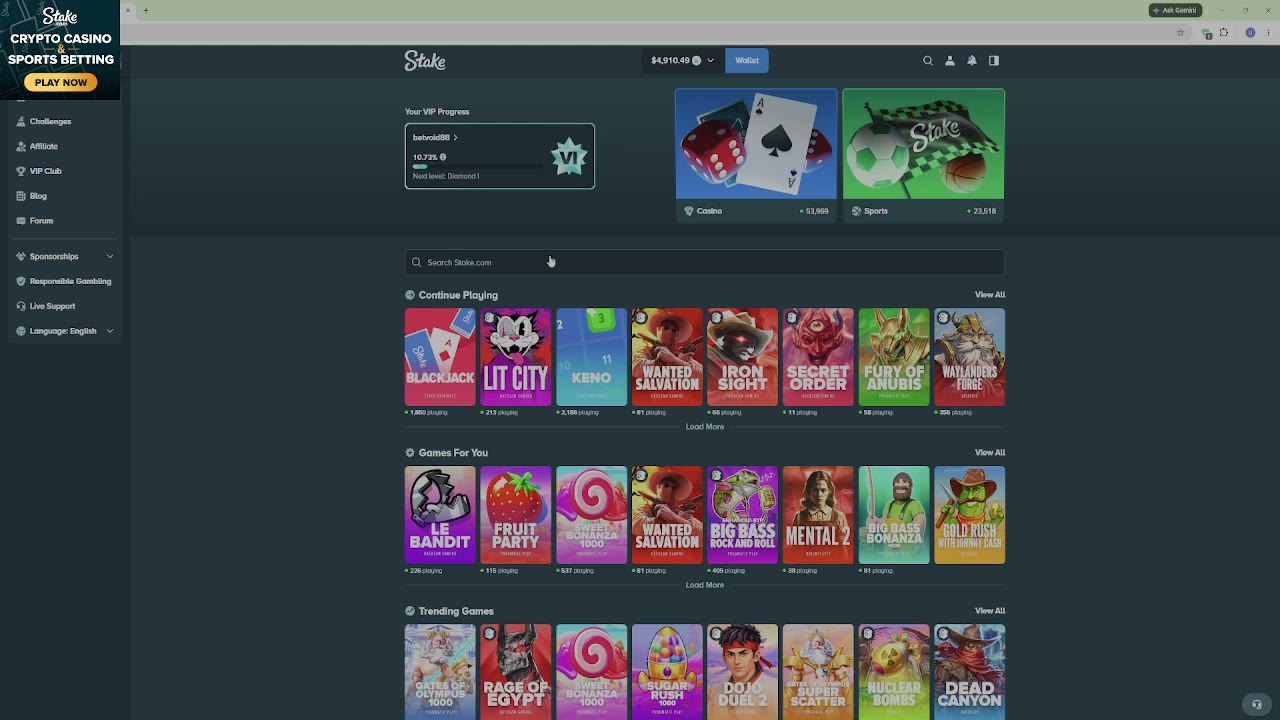Click the Continue Playing section heading
The height and width of the screenshot is (720, 1280).
click(x=458, y=295)
